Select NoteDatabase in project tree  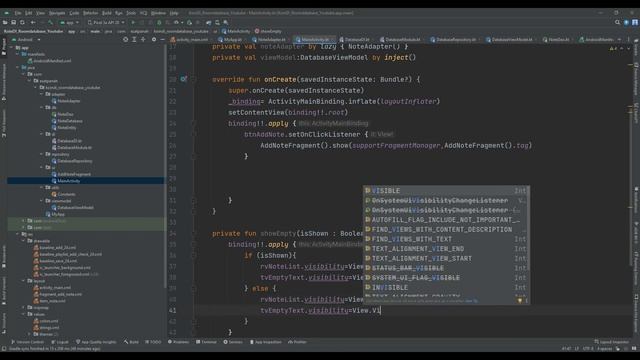(x=67, y=121)
